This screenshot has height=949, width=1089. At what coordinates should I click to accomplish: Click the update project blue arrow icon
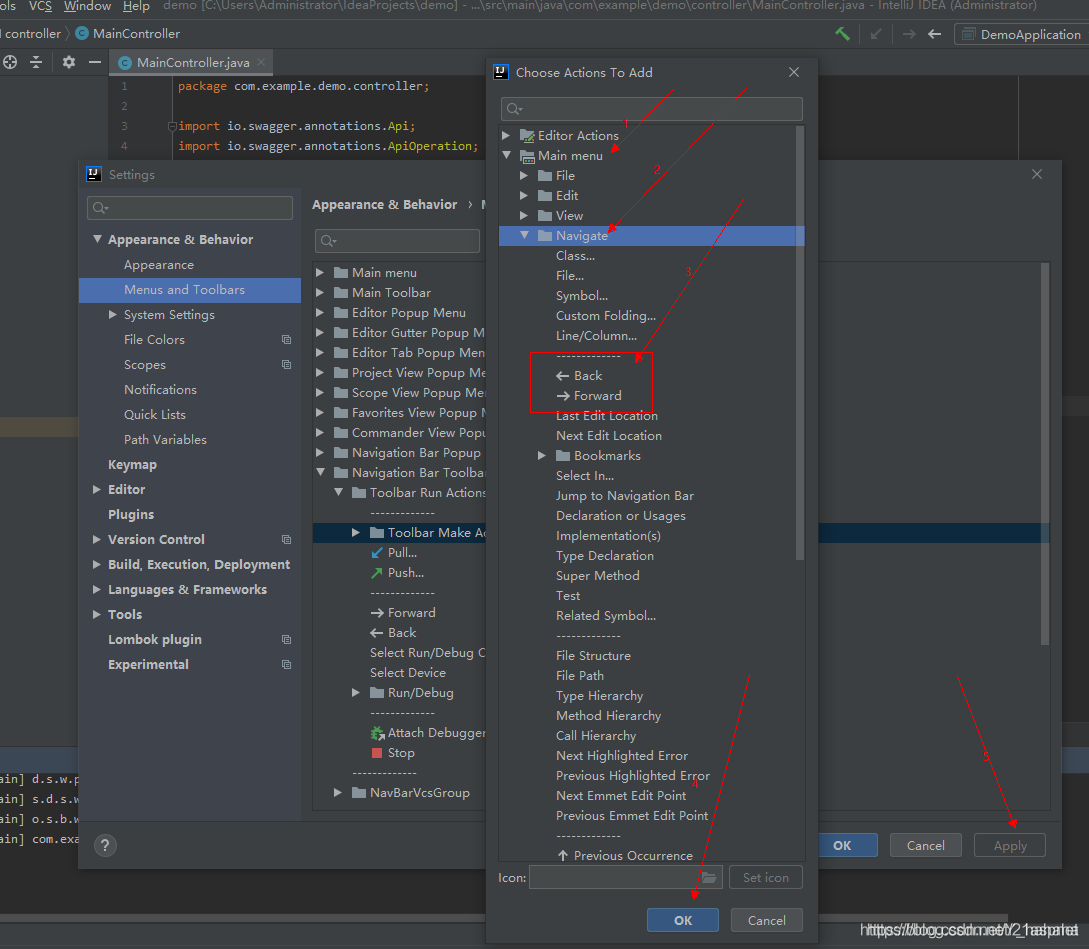coord(876,33)
